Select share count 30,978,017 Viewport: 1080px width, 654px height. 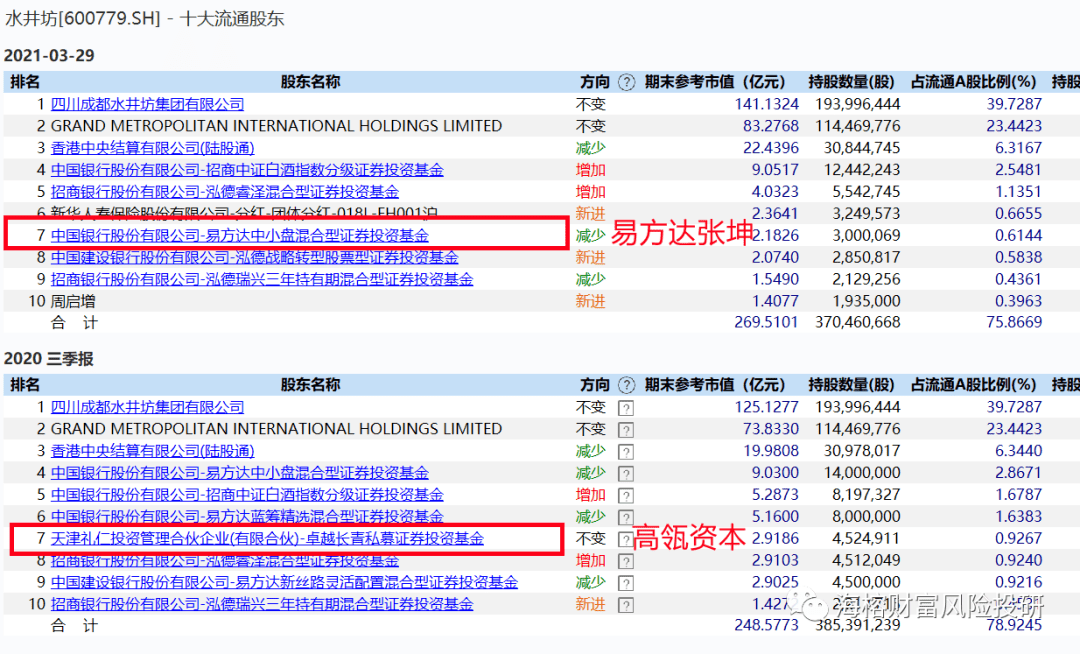pyautogui.click(x=862, y=452)
